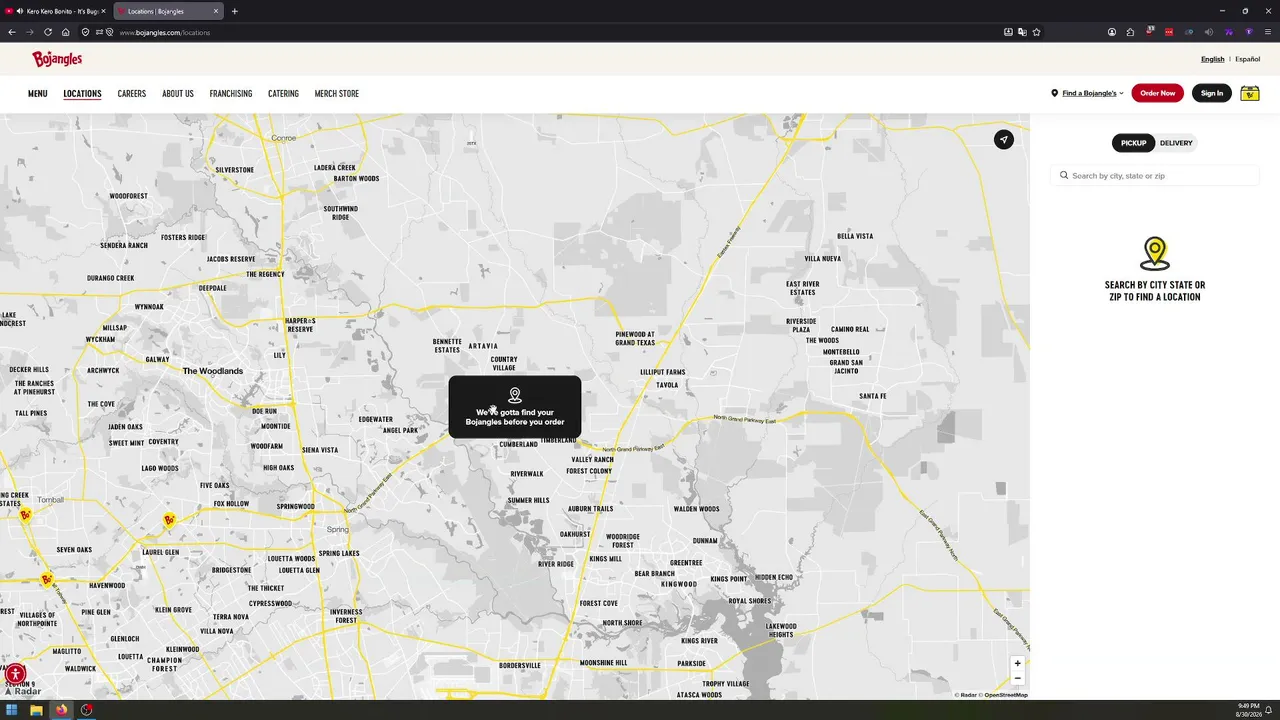Viewport: 1280px width, 720px height.
Task: Click the Bojangles logo in the header
Action: point(57,59)
